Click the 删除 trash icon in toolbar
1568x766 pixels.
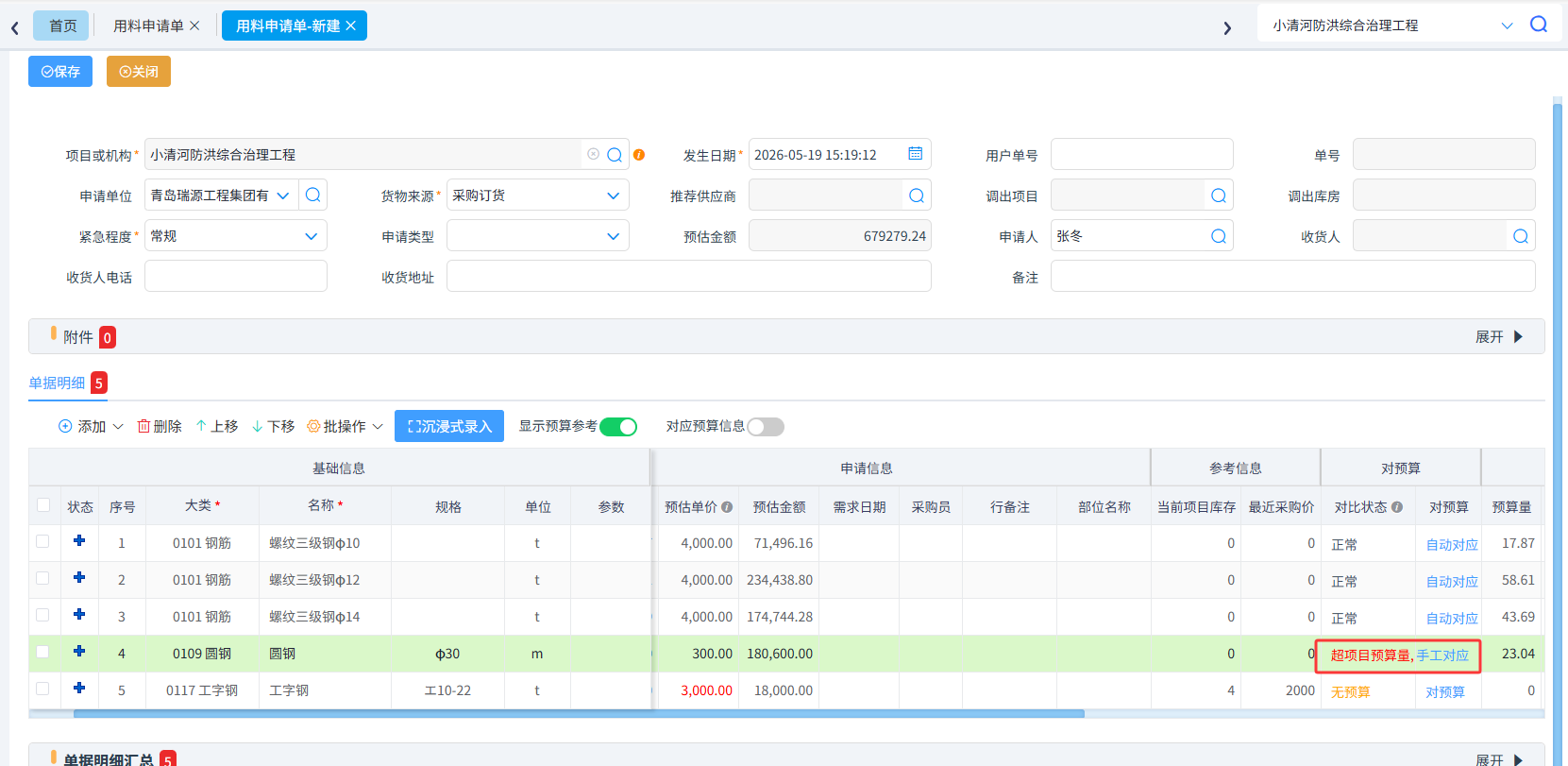143,426
